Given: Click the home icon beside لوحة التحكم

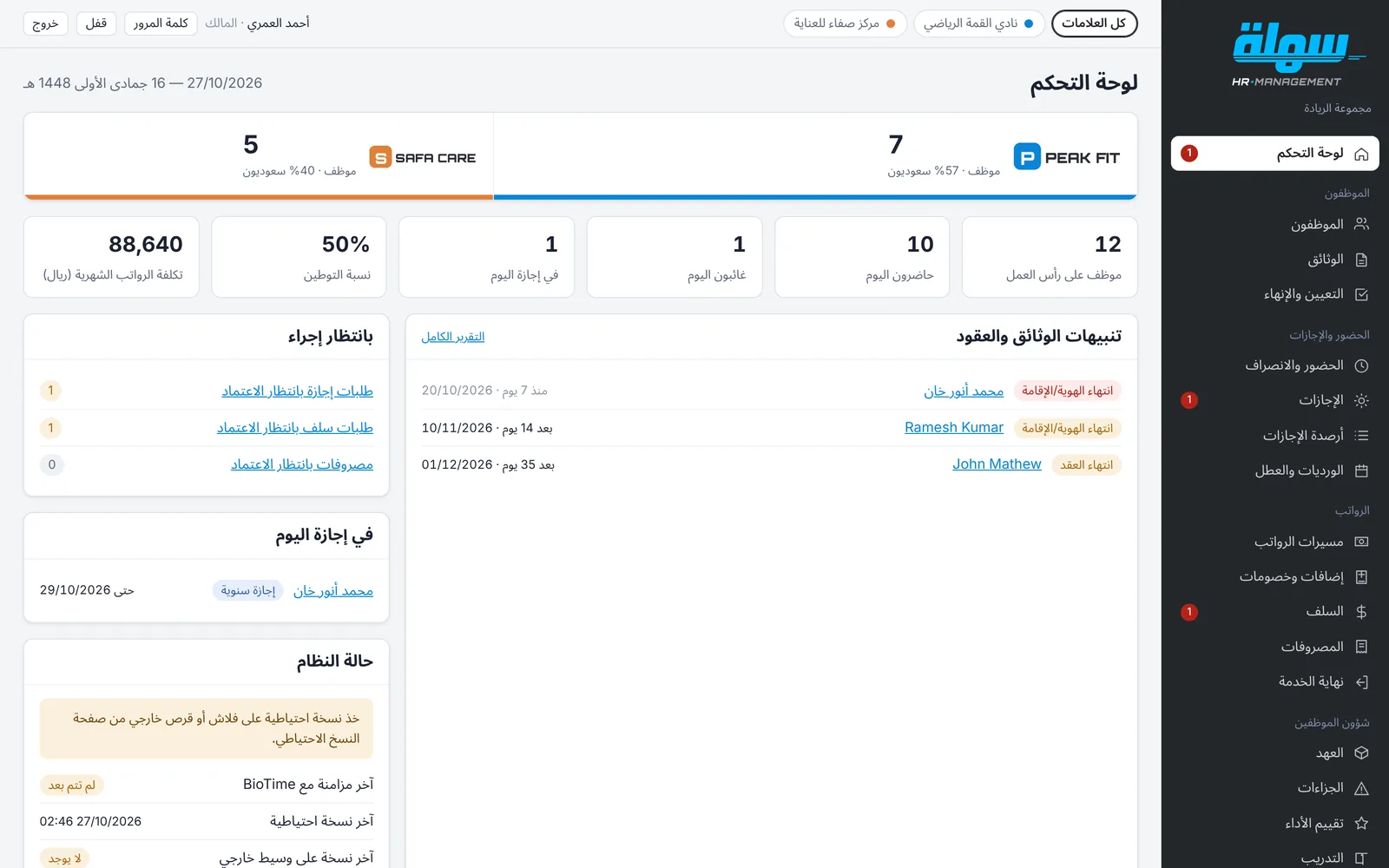Looking at the screenshot, I should pyautogui.click(x=1361, y=154).
